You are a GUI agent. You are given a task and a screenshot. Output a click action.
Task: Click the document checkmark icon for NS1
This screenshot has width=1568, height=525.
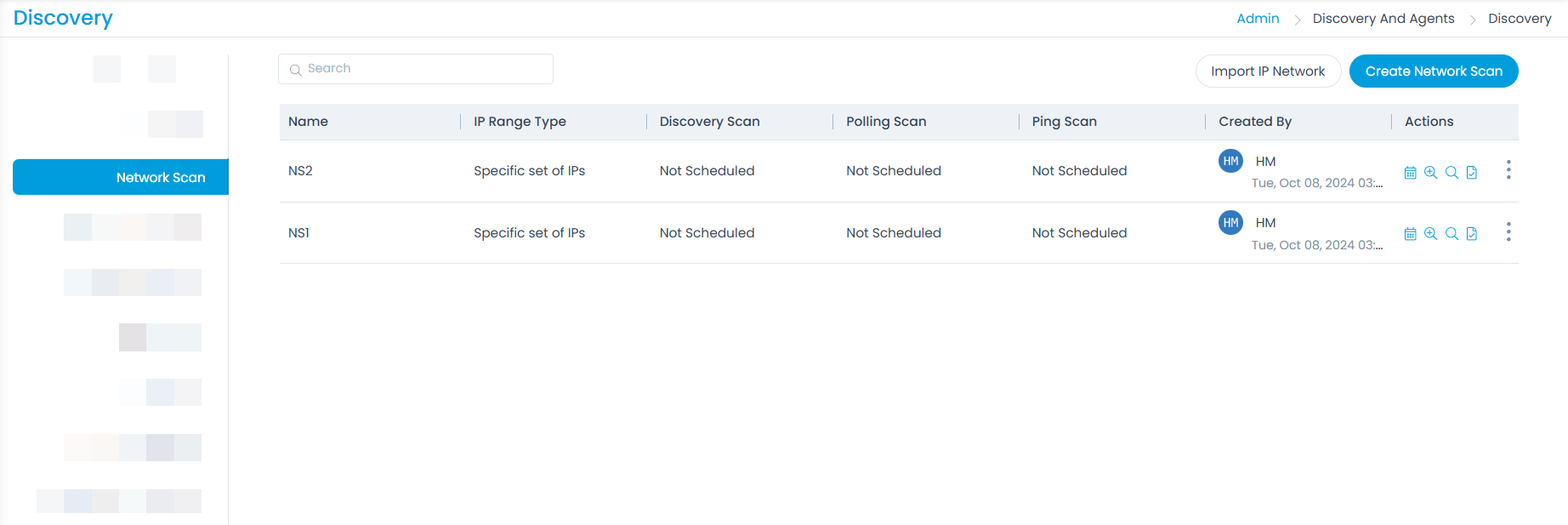point(1472,234)
